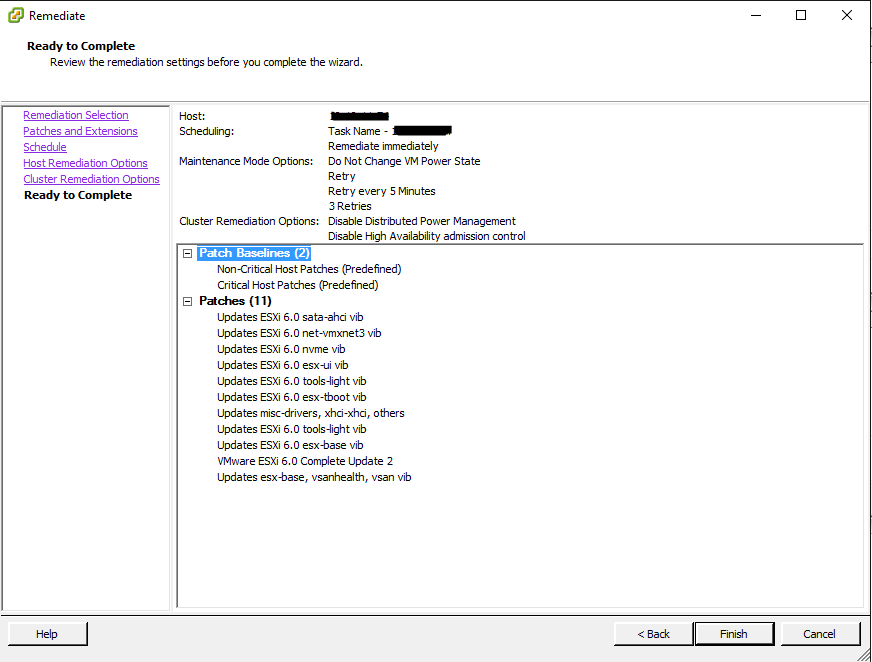The image size is (872, 662).
Task: Select the Patches (11) heading
Action: coord(235,301)
